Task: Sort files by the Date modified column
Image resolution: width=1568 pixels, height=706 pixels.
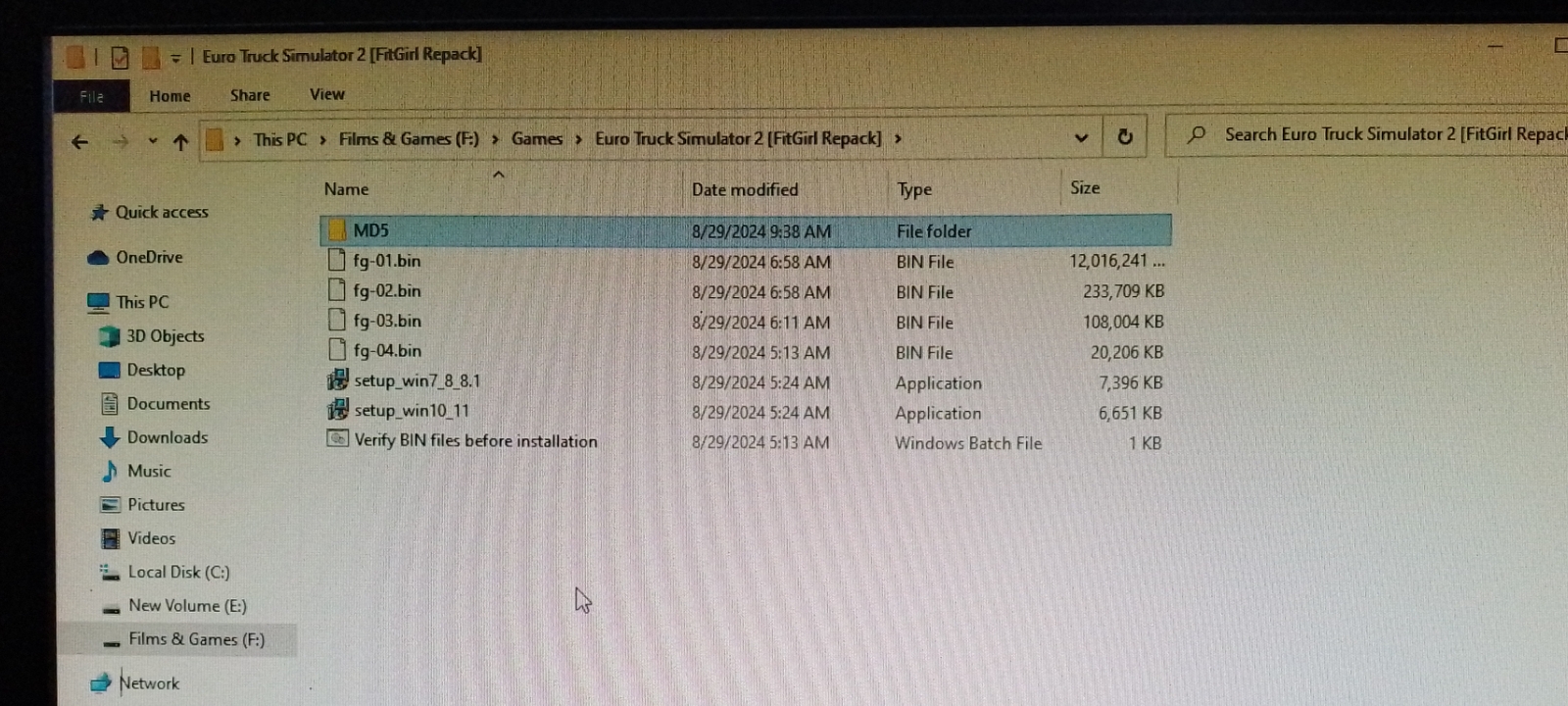Action: click(x=745, y=189)
